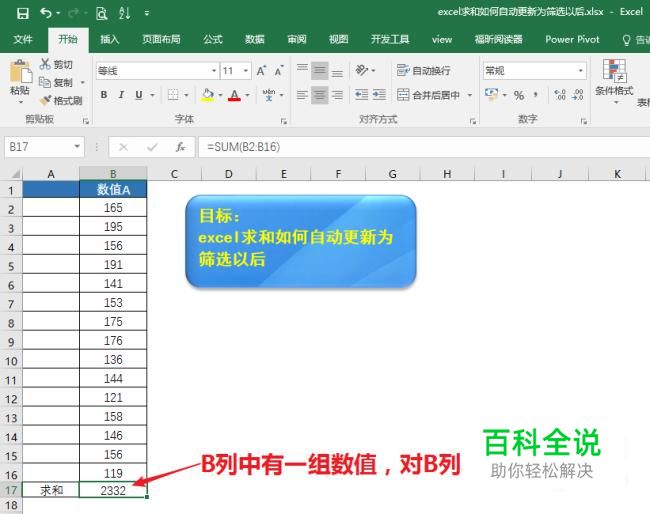Image resolution: width=650 pixels, height=514 pixels.
Task: Open Clipboard group dialog launcher
Action: click(x=86, y=121)
